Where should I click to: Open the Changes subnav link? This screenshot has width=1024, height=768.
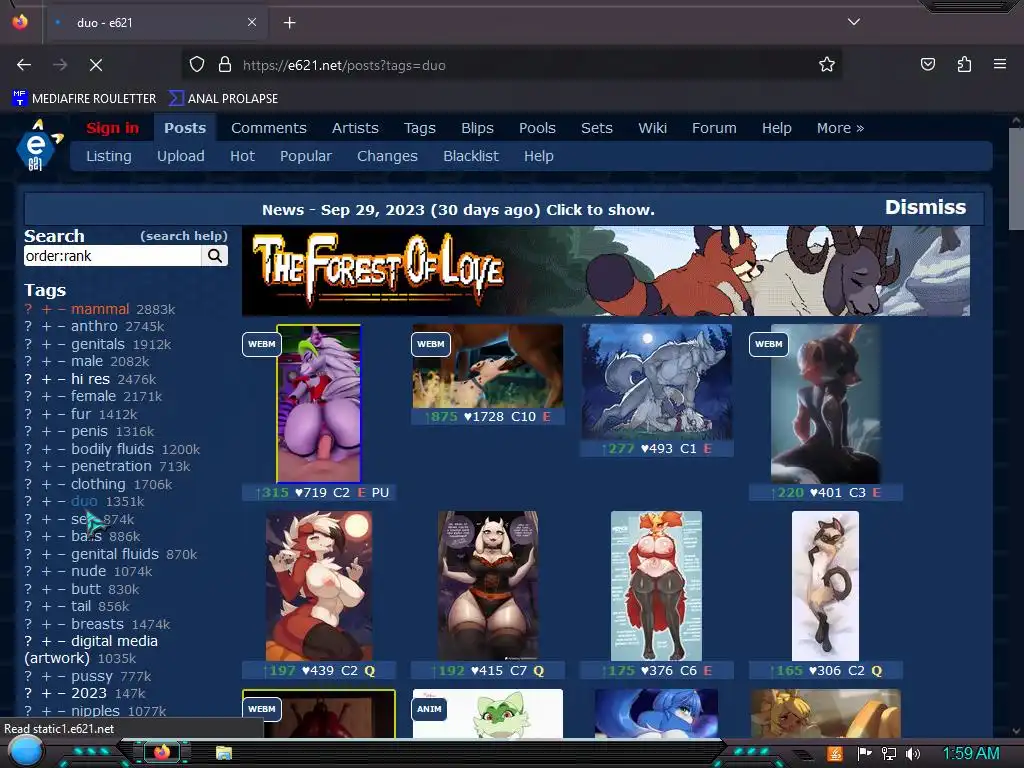coord(387,156)
